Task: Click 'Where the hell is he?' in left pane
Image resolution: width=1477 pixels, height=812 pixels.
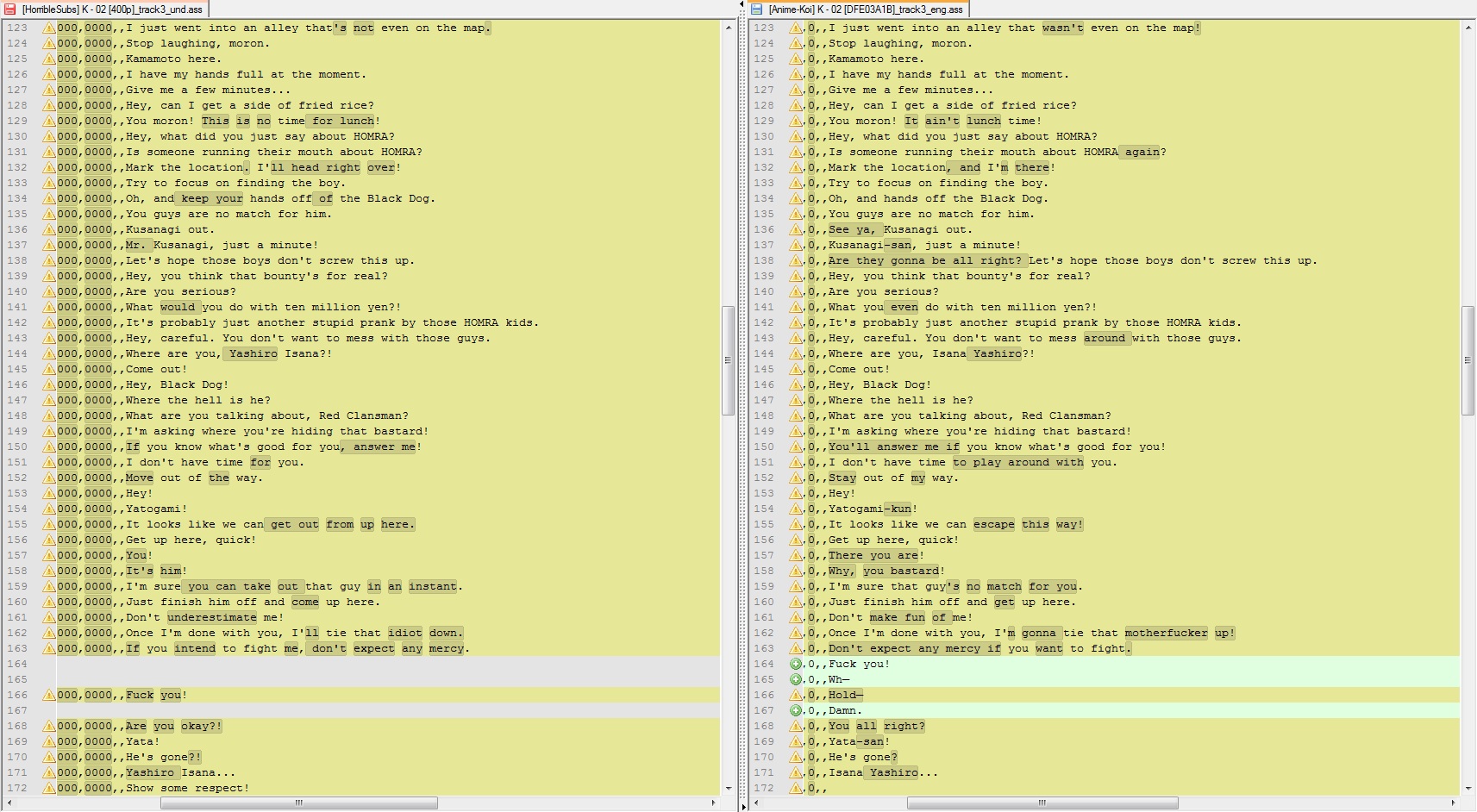Action: tap(197, 400)
